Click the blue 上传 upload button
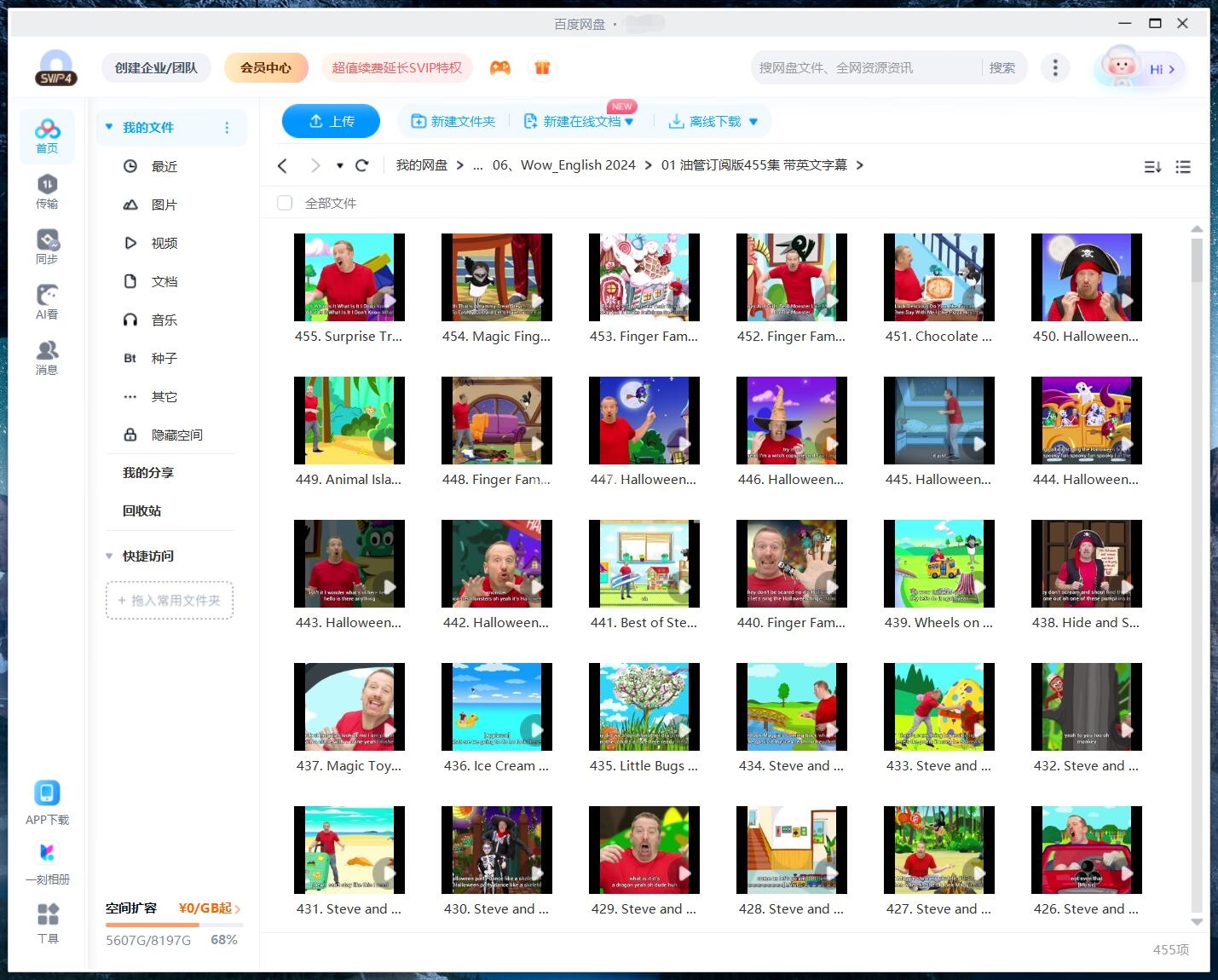Viewport: 1218px width, 980px height. (331, 121)
